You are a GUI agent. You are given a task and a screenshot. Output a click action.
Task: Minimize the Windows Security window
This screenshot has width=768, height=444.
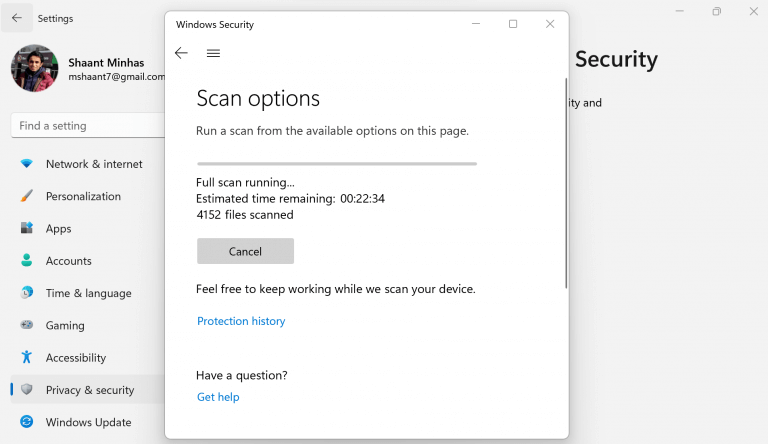(x=476, y=24)
